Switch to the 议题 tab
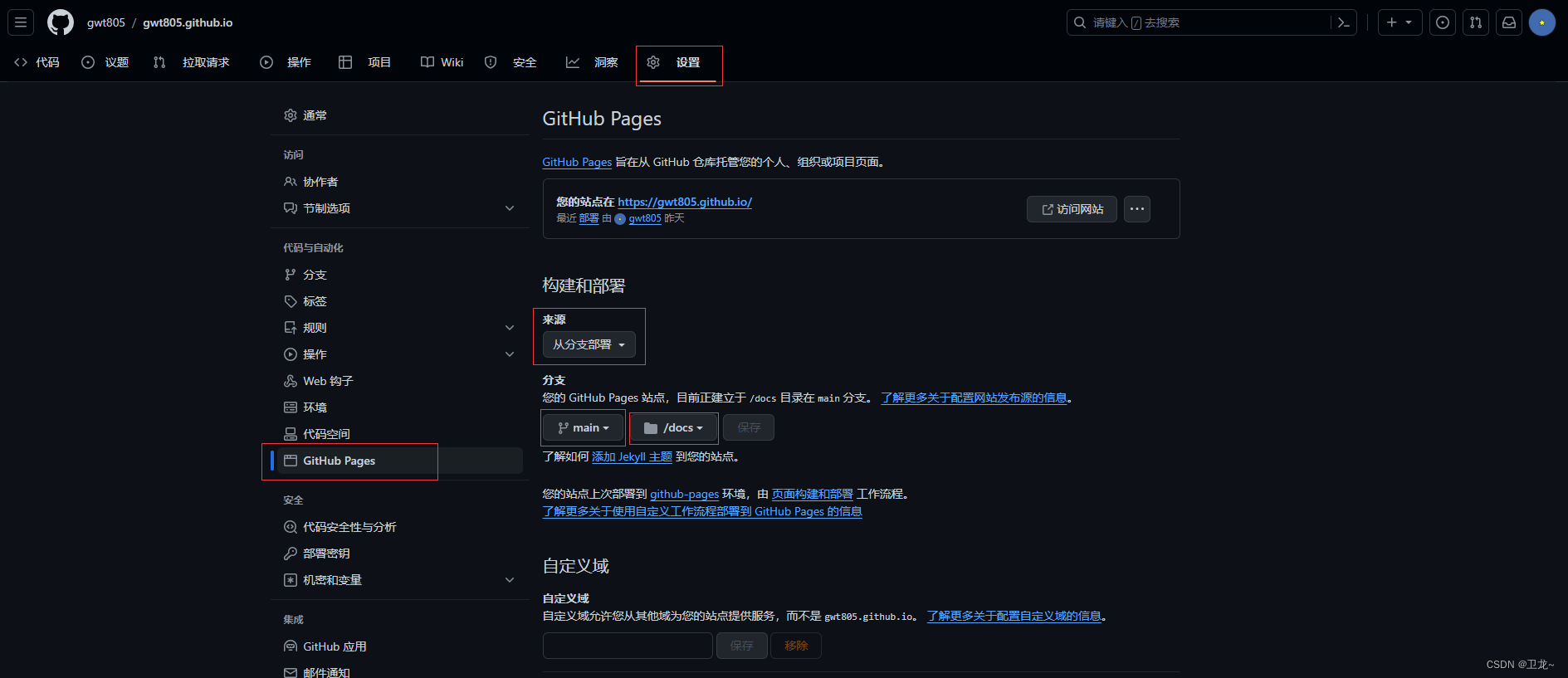 (105, 62)
